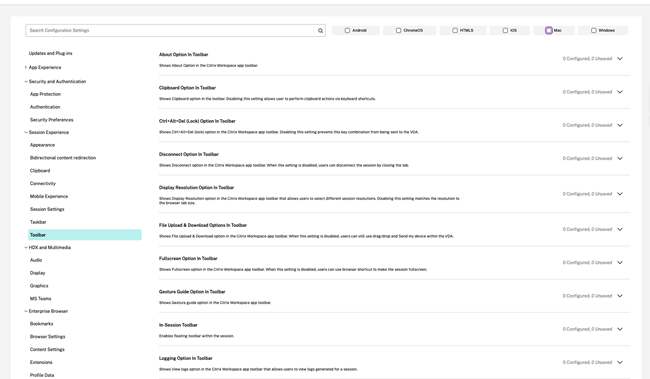This screenshot has width=650, height=379.
Task: Click the Disconnect Option In Toolbar title
Action: 189,154
